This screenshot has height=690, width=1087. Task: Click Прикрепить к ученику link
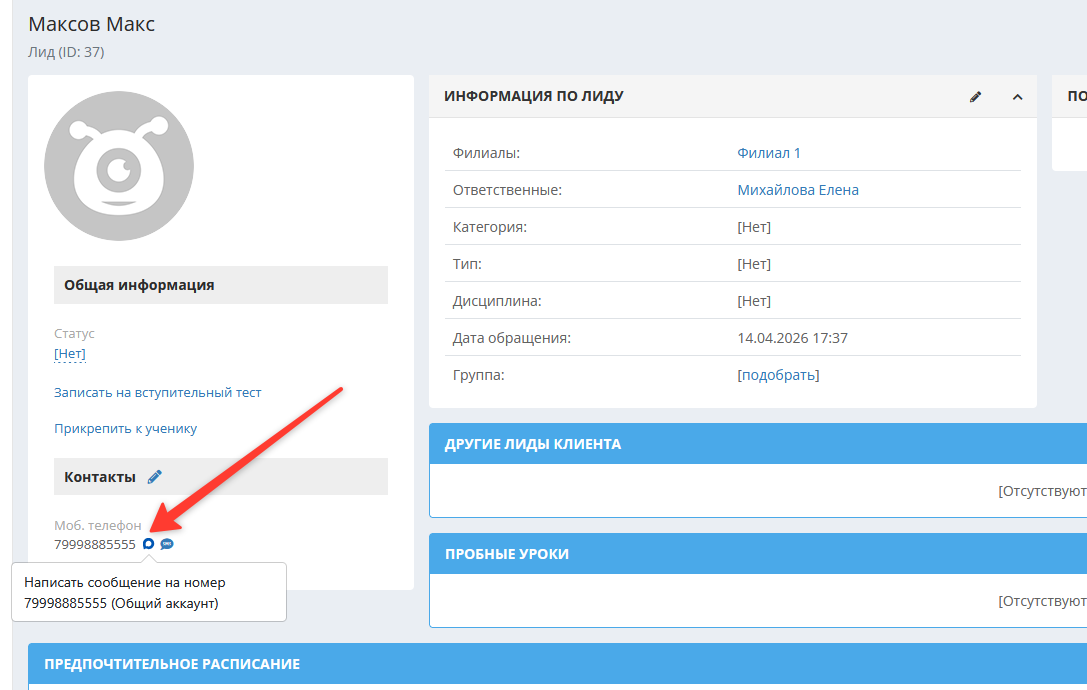[125, 429]
